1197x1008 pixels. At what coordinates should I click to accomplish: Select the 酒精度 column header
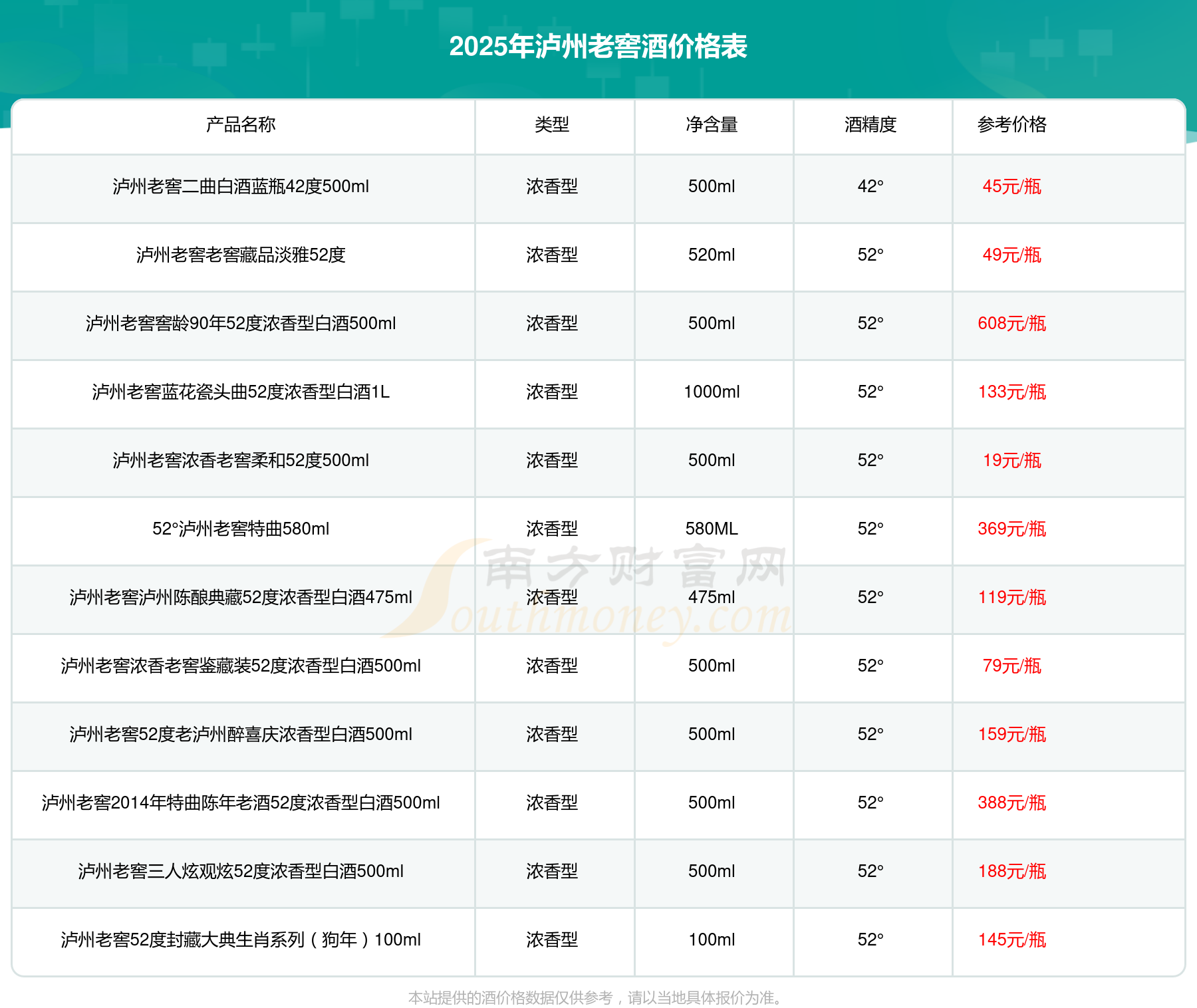point(870,124)
